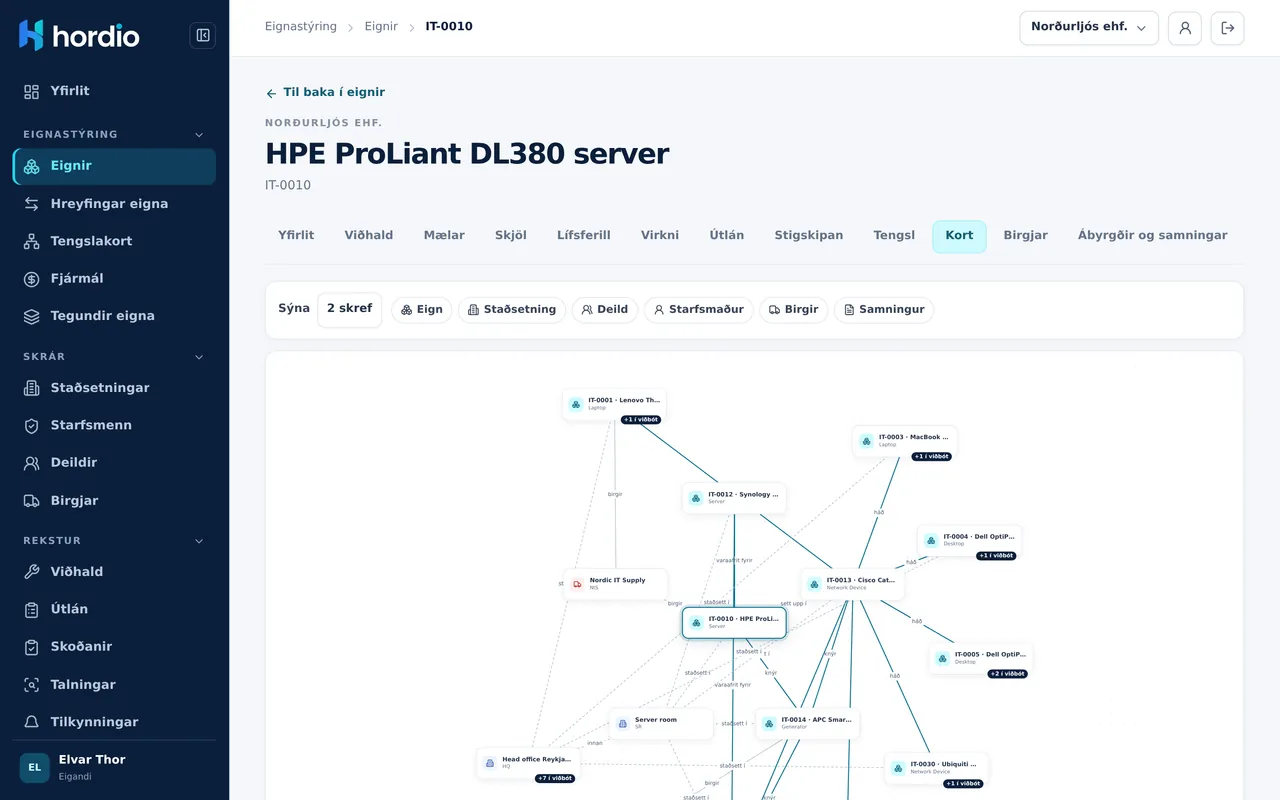Open Fjármál in the sidebar
Screen dimensions: 1280x800
(114, 279)
